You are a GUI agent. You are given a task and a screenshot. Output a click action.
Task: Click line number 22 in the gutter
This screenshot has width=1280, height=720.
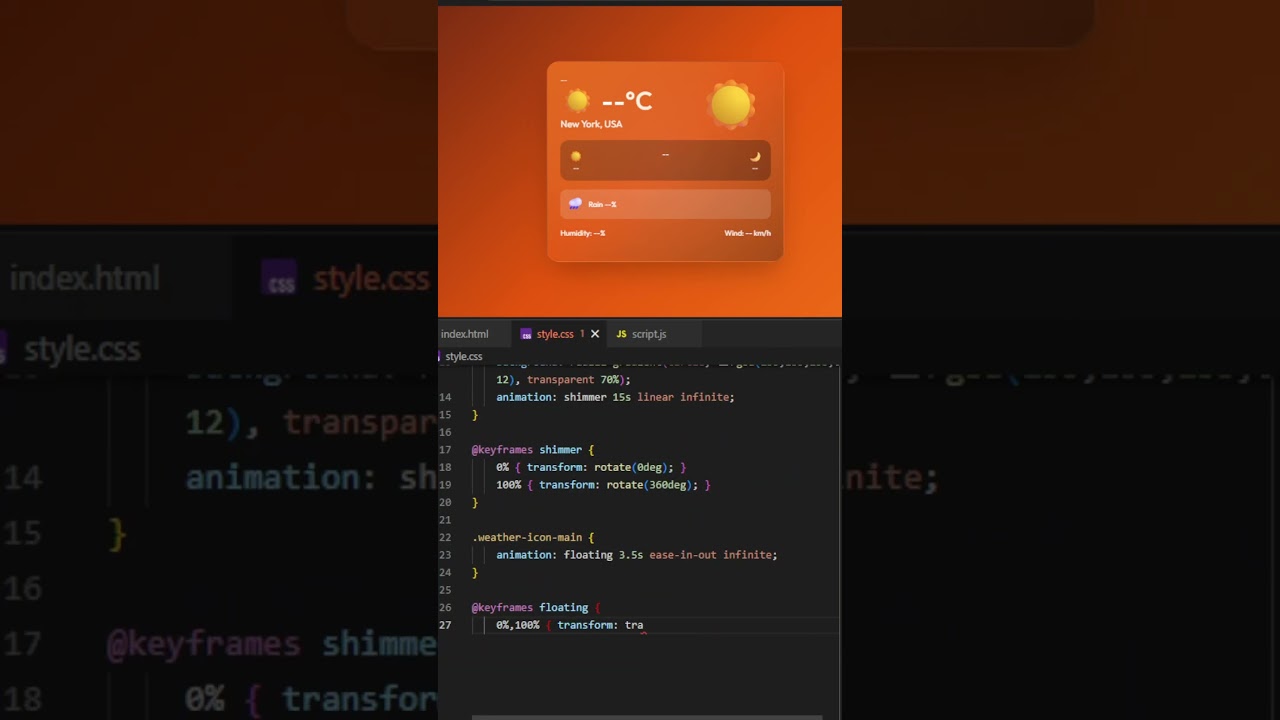pyautogui.click(x=446, y=537)
